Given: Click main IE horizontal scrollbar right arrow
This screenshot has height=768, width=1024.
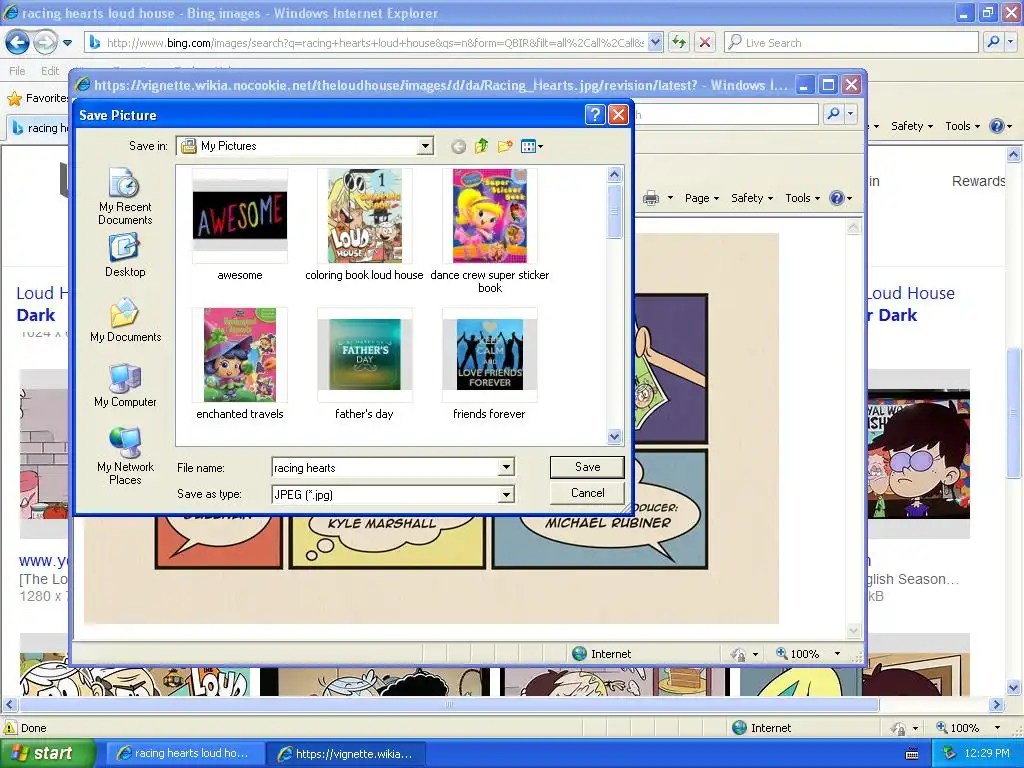Looking at the screenshot, I should point(996,705).
